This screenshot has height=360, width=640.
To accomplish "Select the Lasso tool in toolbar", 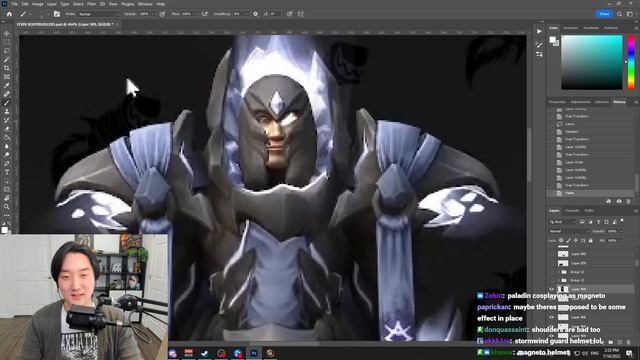I will click(x=7, y=51).
